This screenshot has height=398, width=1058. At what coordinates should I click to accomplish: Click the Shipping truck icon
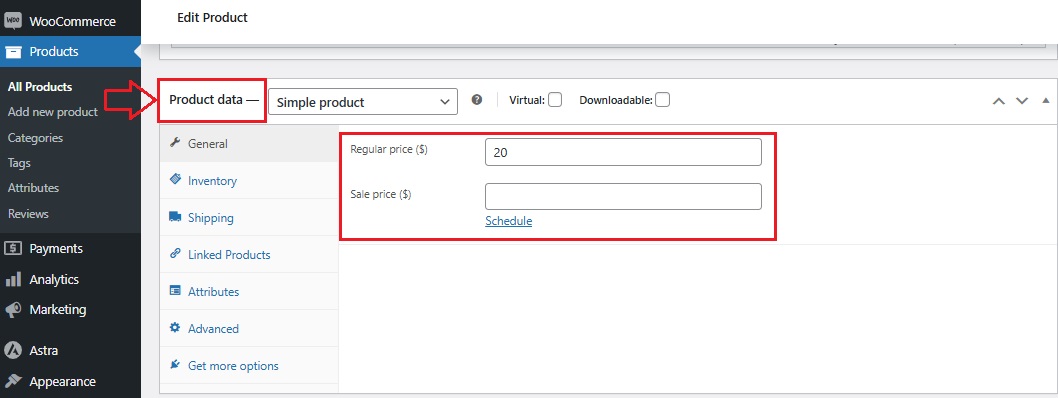click(x=175, y=217)
